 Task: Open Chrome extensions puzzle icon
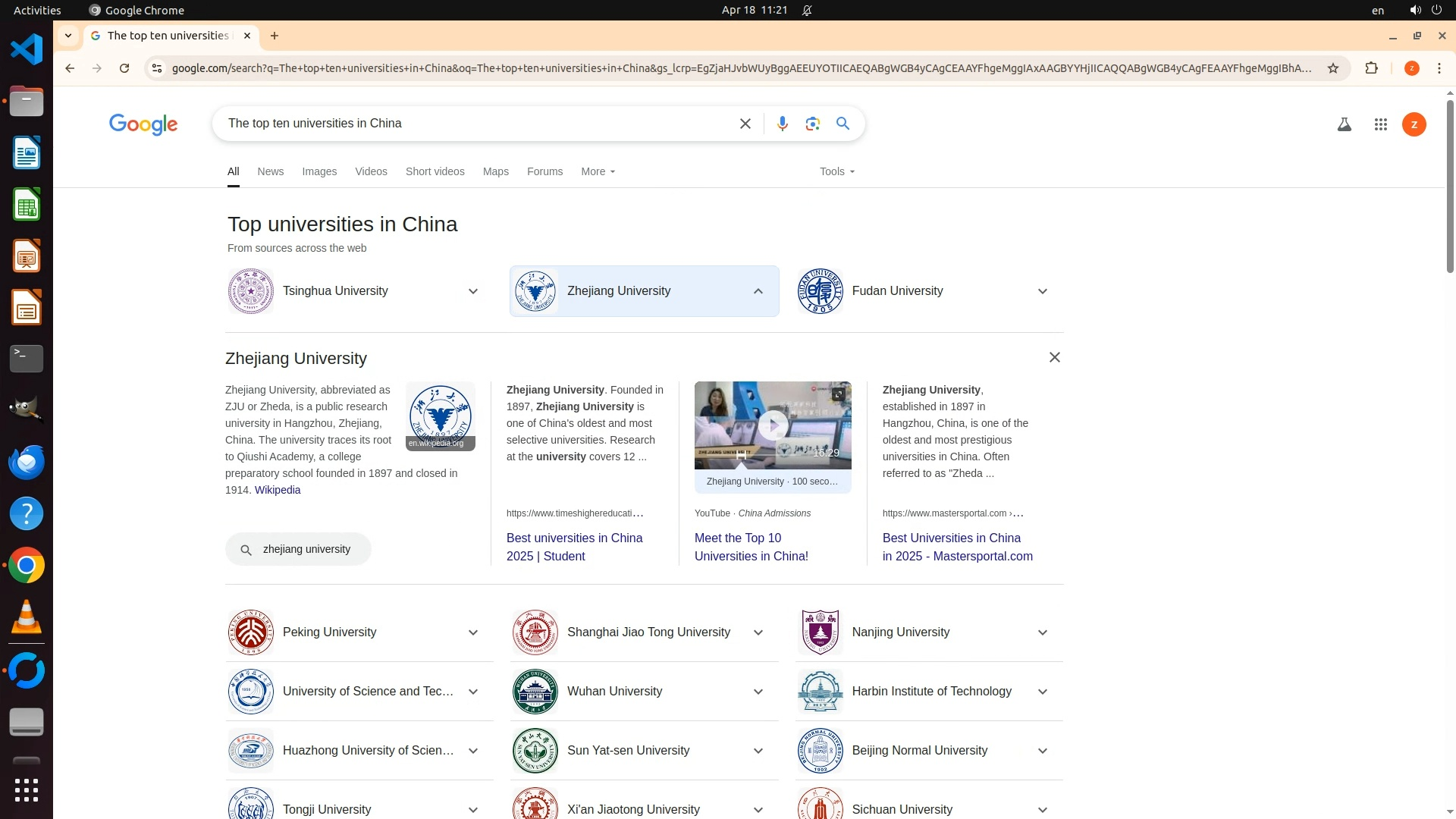tap(1371, 68)
